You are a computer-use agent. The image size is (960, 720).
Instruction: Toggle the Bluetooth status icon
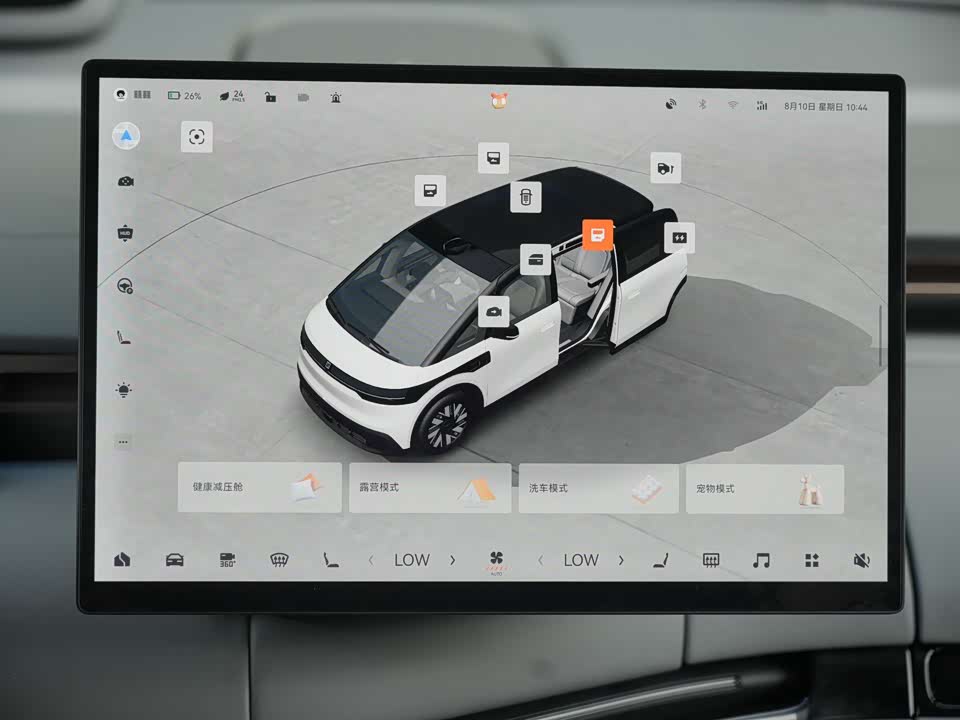702,105
